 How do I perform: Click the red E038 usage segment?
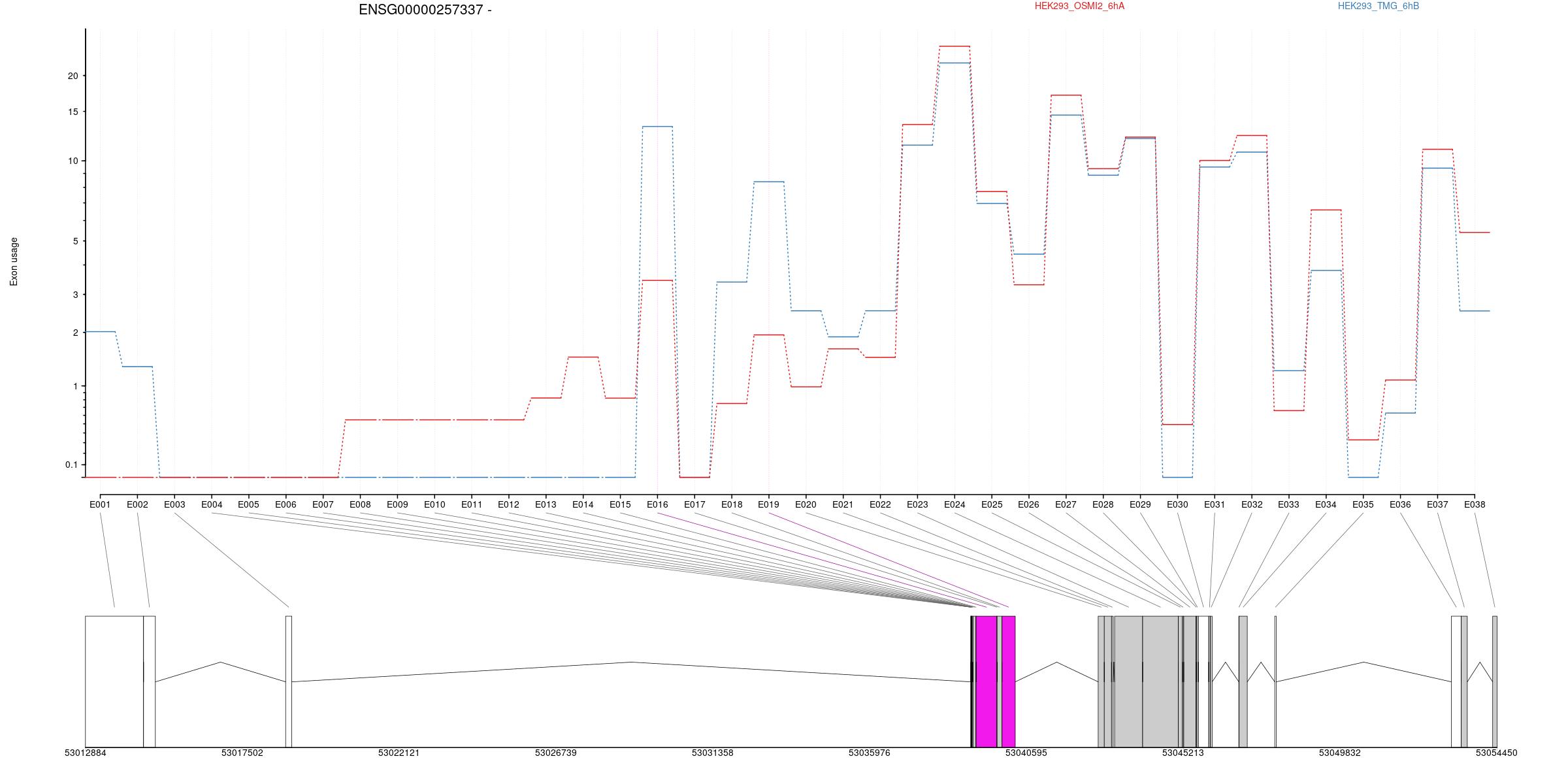coord(1475,232)
